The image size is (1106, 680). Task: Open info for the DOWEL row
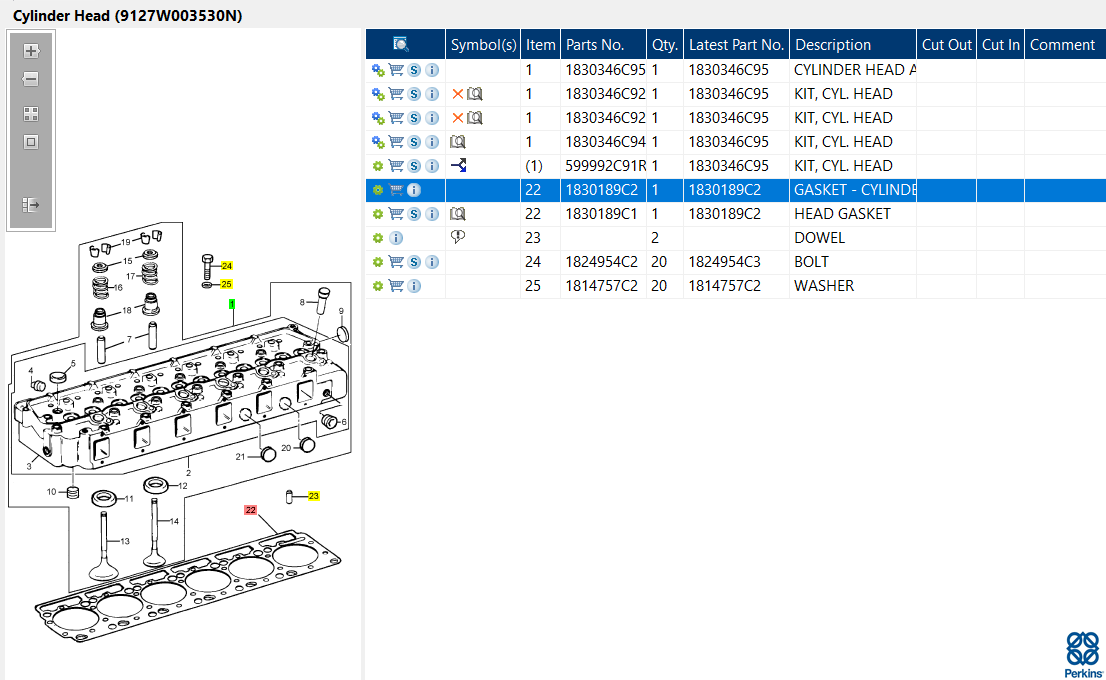tap(396, 238)
